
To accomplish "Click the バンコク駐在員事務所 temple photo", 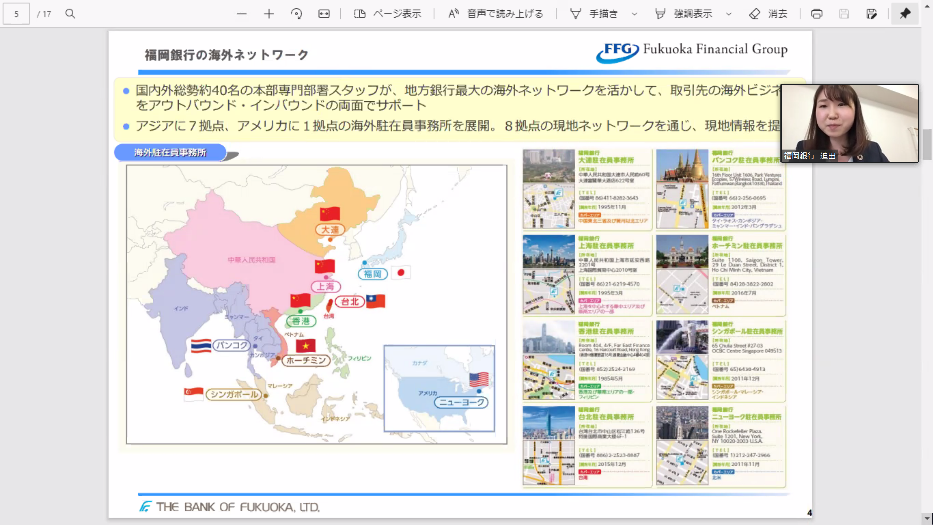I will (x=682, y=165).
